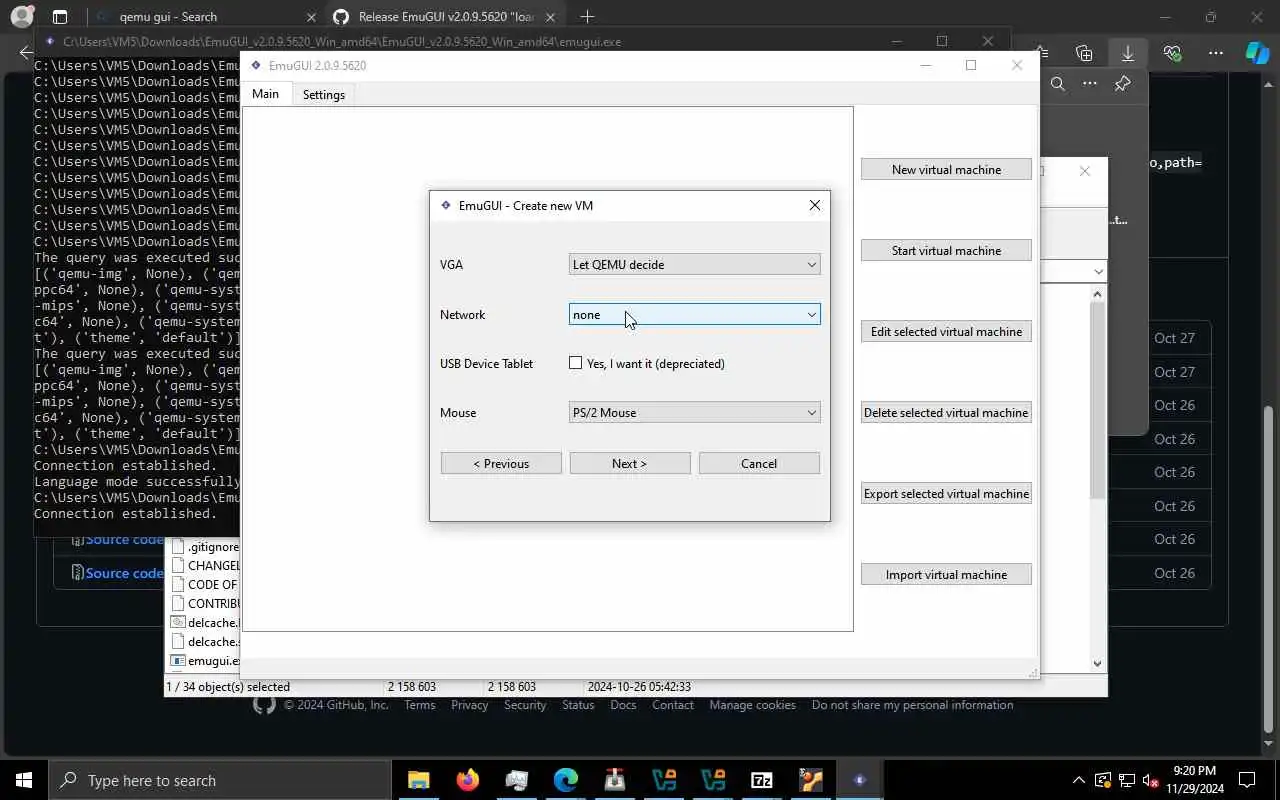Image resolution: width=1280 pixels, height=800 pixels.
Task: Open the VGA dropdown
Action: pyautogui.click(x=695, y=264)
